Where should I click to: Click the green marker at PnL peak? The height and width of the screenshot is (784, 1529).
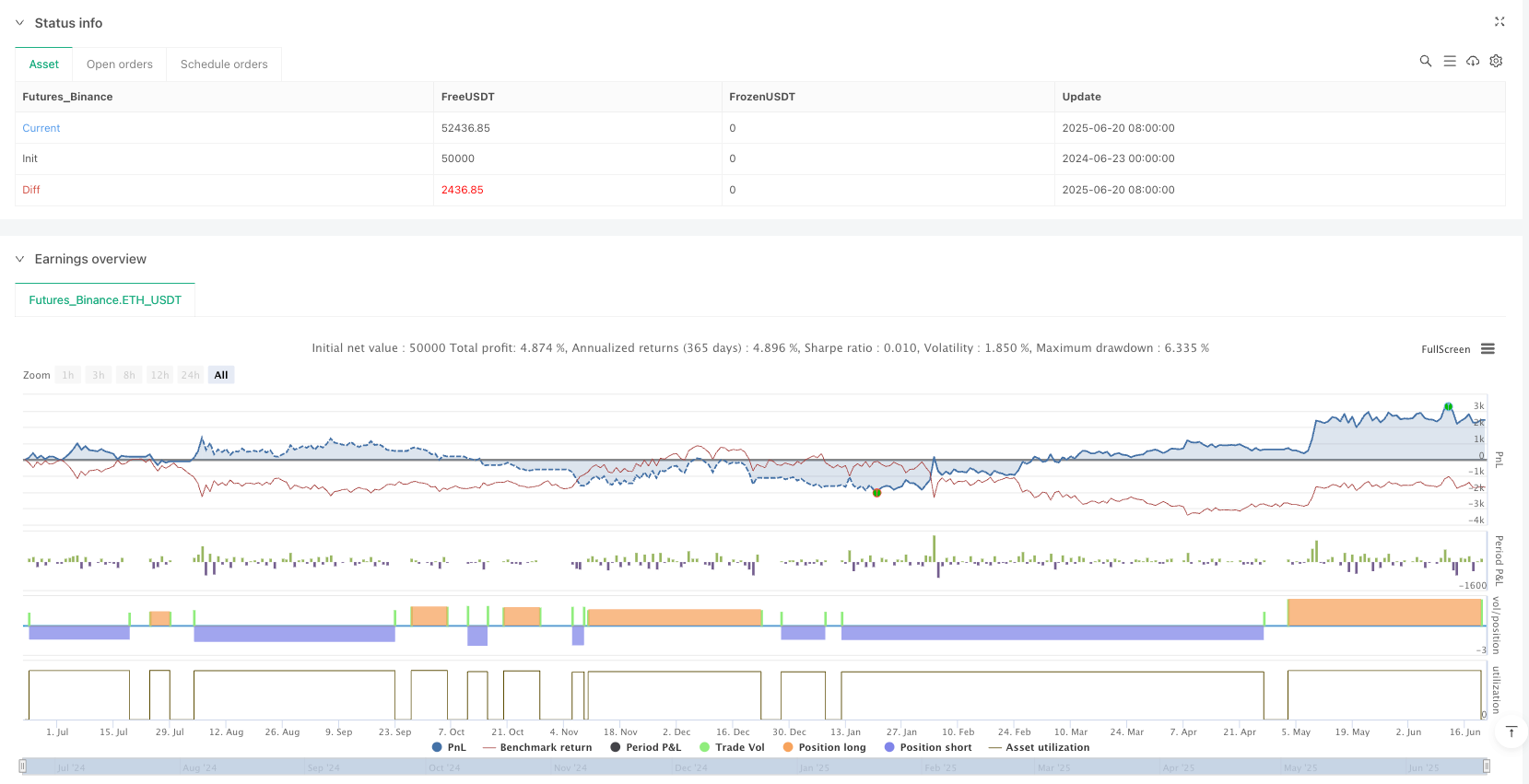click(x=1448, y=406)
